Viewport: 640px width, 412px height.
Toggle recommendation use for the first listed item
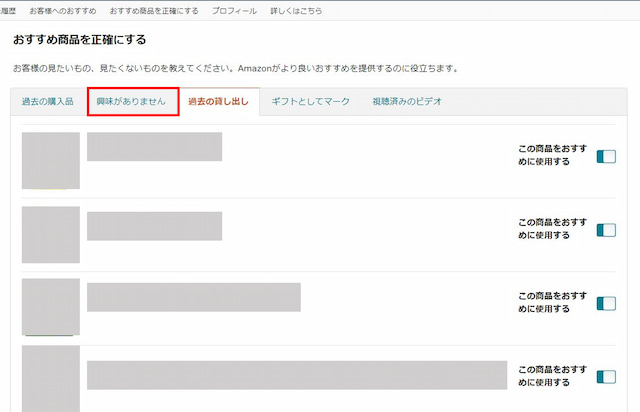(606, 156)
